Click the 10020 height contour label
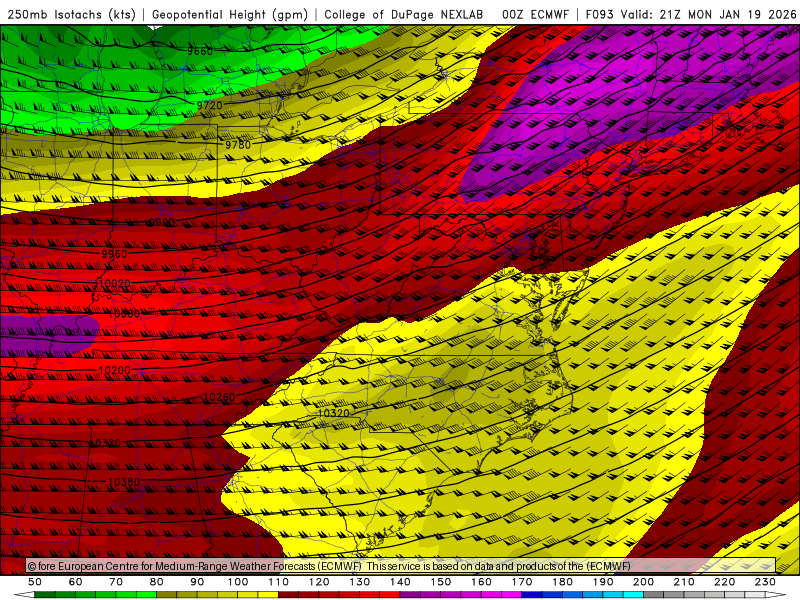This screenshot has width=800, height=600. click(x=114, y=283)
